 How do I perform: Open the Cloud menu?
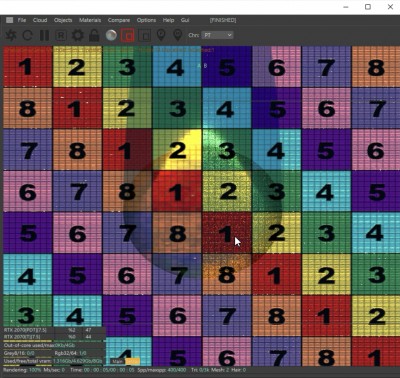40,20
